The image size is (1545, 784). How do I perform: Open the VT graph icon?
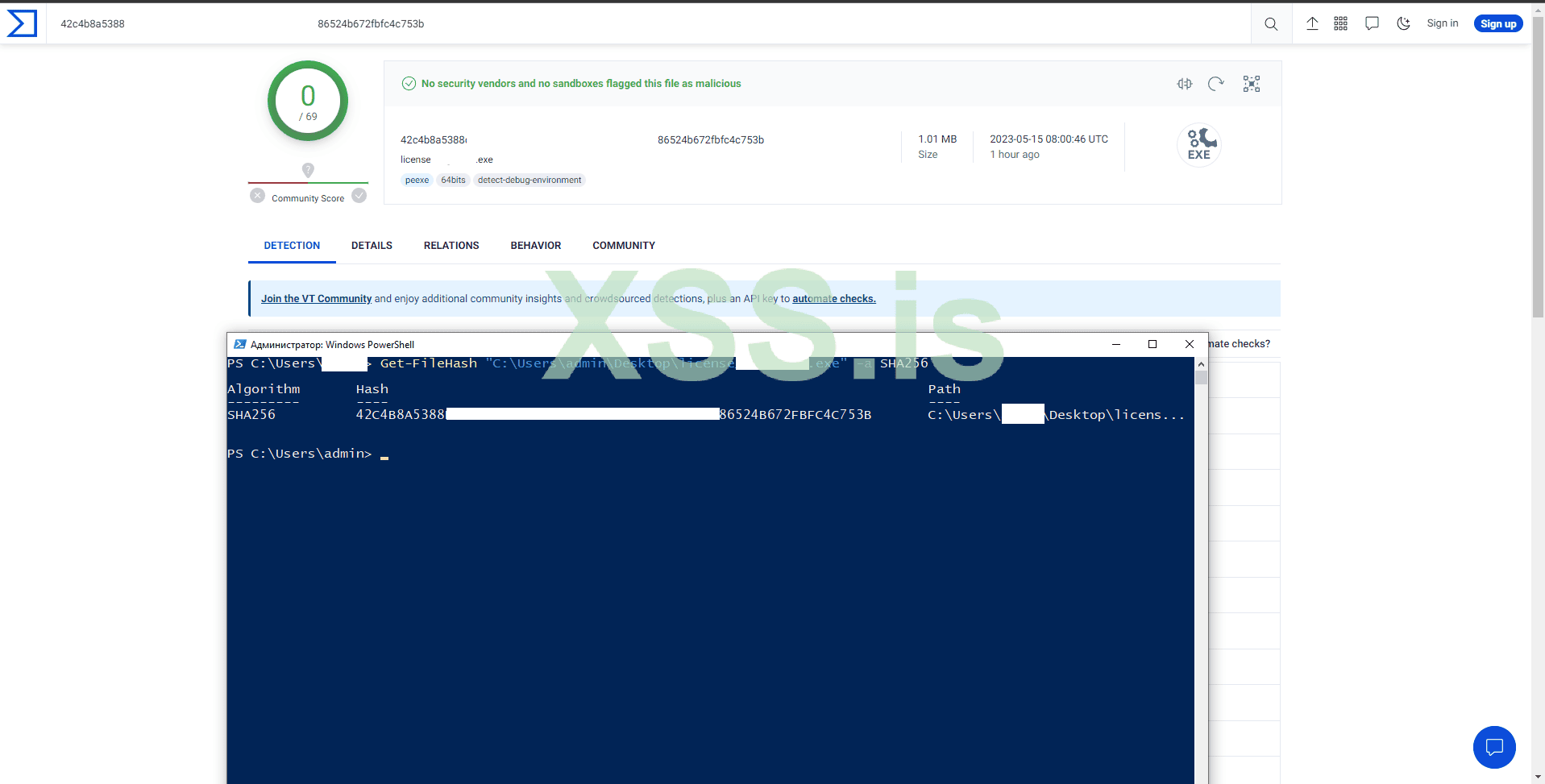(x=1251, y=84)
